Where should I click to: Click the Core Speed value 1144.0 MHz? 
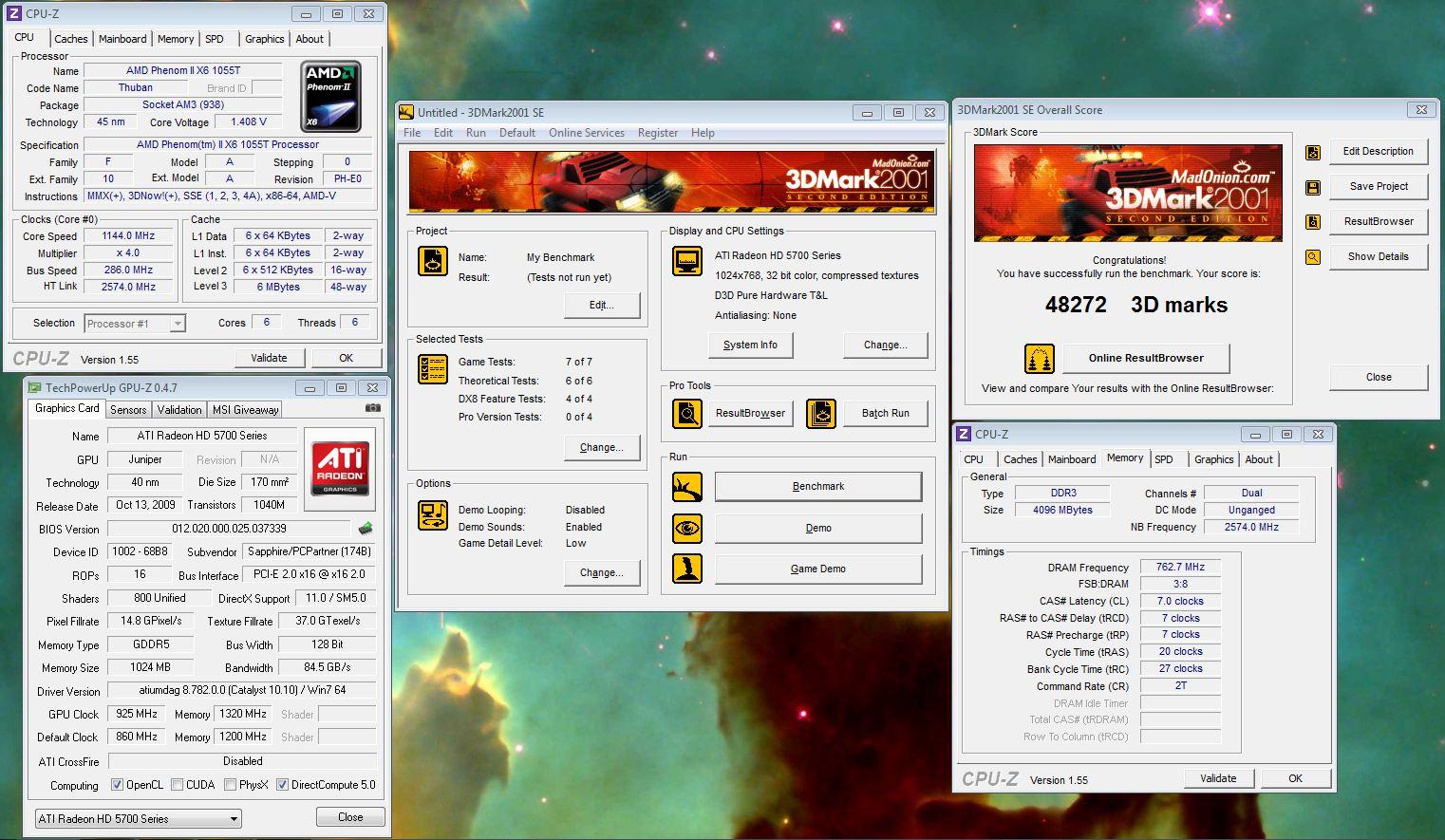tap(128, 236)
